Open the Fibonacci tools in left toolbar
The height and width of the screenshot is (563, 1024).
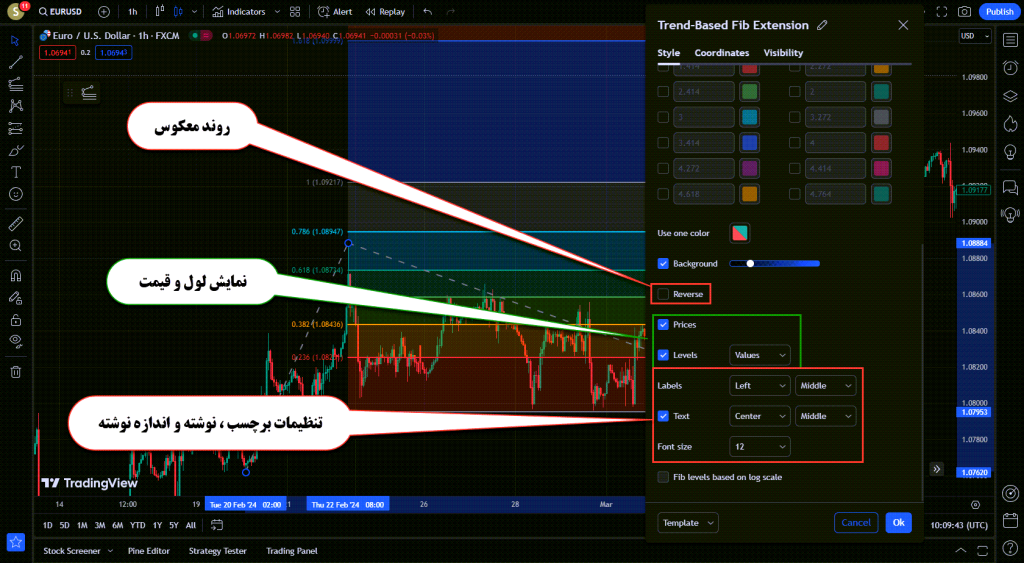(16, 84)
